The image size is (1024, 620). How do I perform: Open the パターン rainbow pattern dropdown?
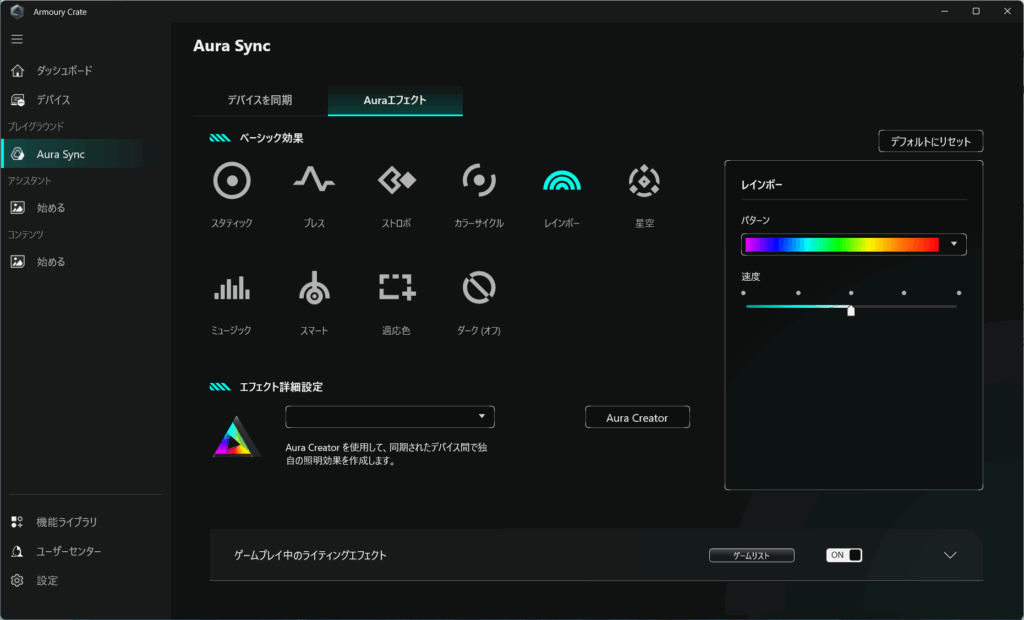[953, 244]
